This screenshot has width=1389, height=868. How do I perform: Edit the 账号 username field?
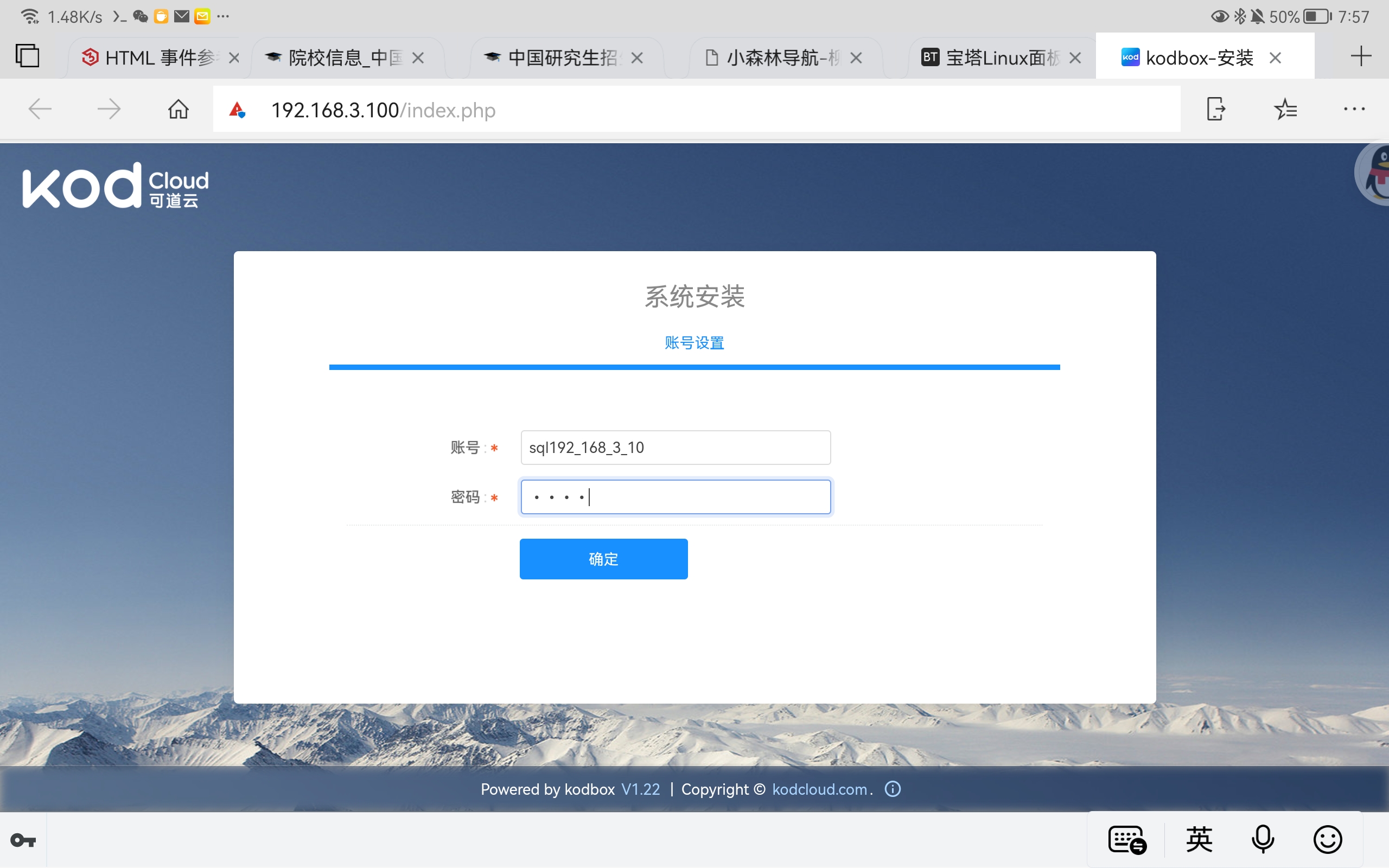pos(676,447)
